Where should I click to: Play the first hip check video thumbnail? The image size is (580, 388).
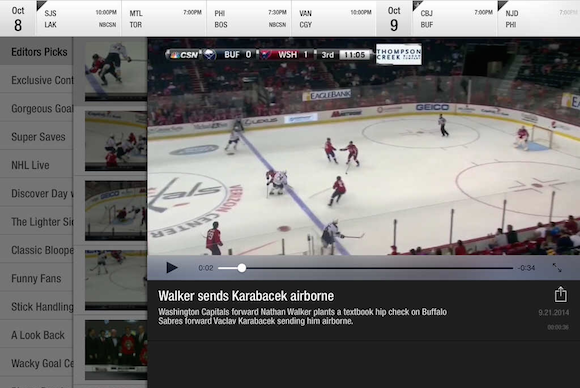point(116,71)
